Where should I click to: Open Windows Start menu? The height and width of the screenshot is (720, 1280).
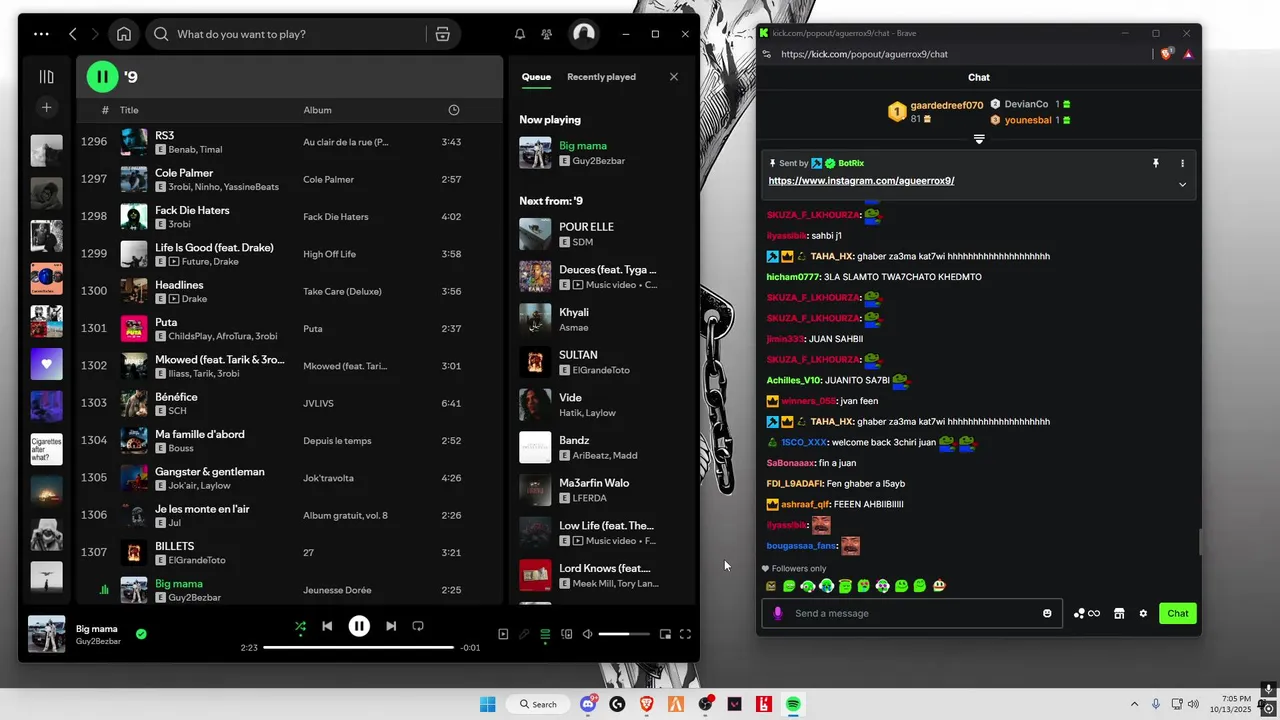pyautogui.click(x=487, y=704)
